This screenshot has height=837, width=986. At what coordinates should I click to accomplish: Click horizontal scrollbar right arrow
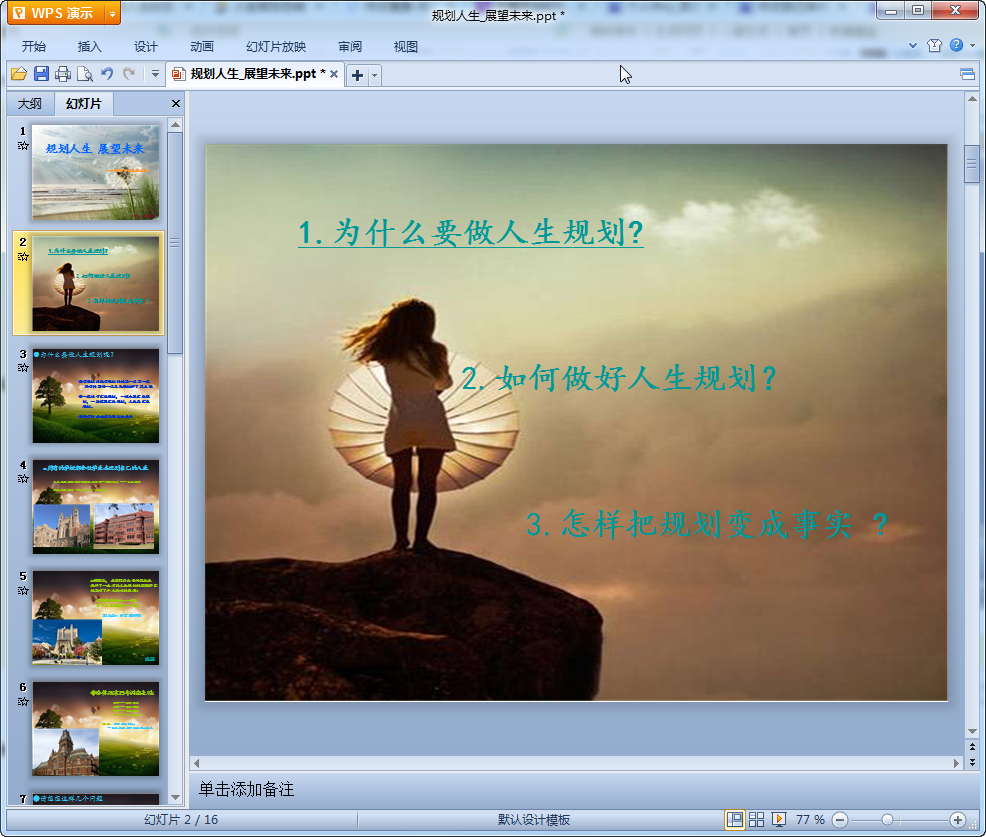click(956, 763)
